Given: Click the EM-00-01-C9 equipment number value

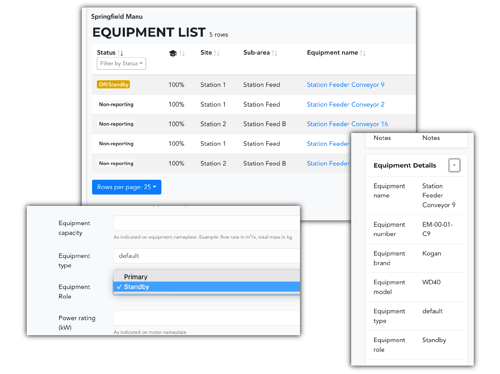Looking at the screenshot, I should point(437,229).
